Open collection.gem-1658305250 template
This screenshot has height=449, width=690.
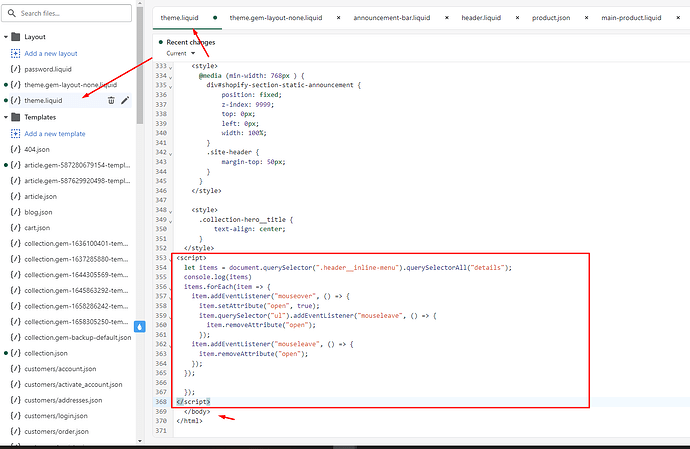(76, 322)
